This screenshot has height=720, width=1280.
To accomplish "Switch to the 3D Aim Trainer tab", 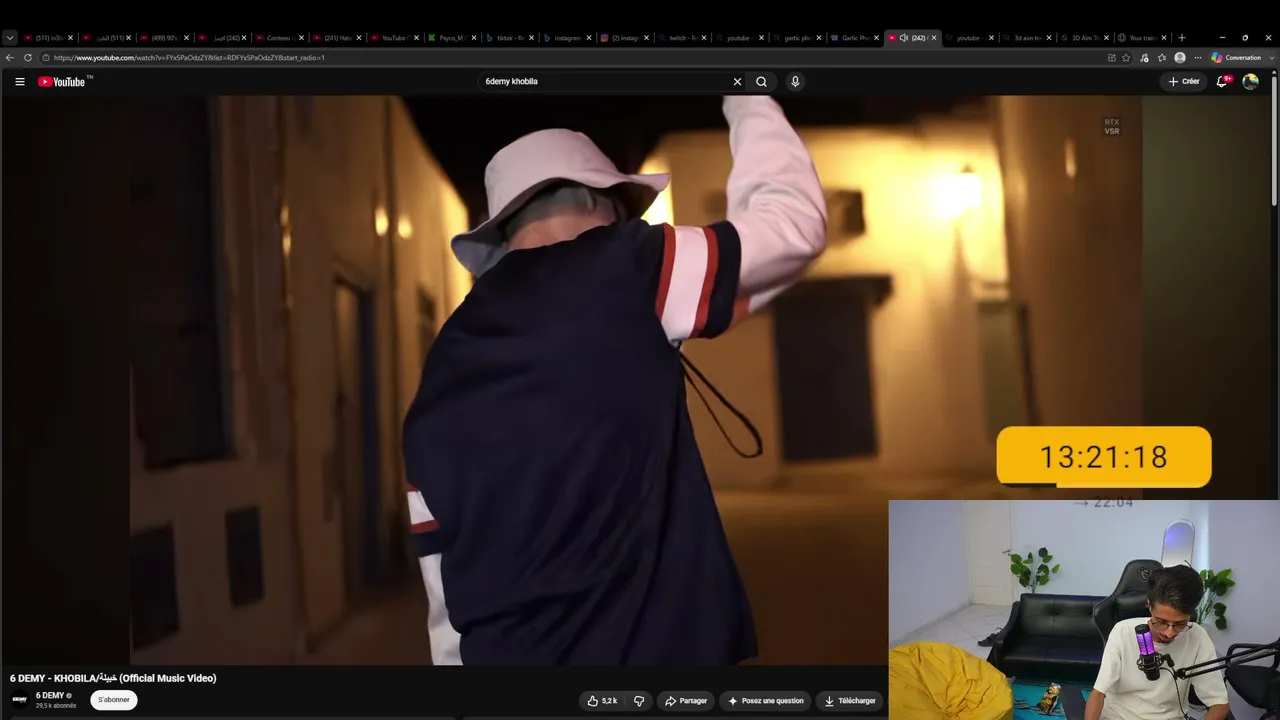I will click(x=1084, y=38).
